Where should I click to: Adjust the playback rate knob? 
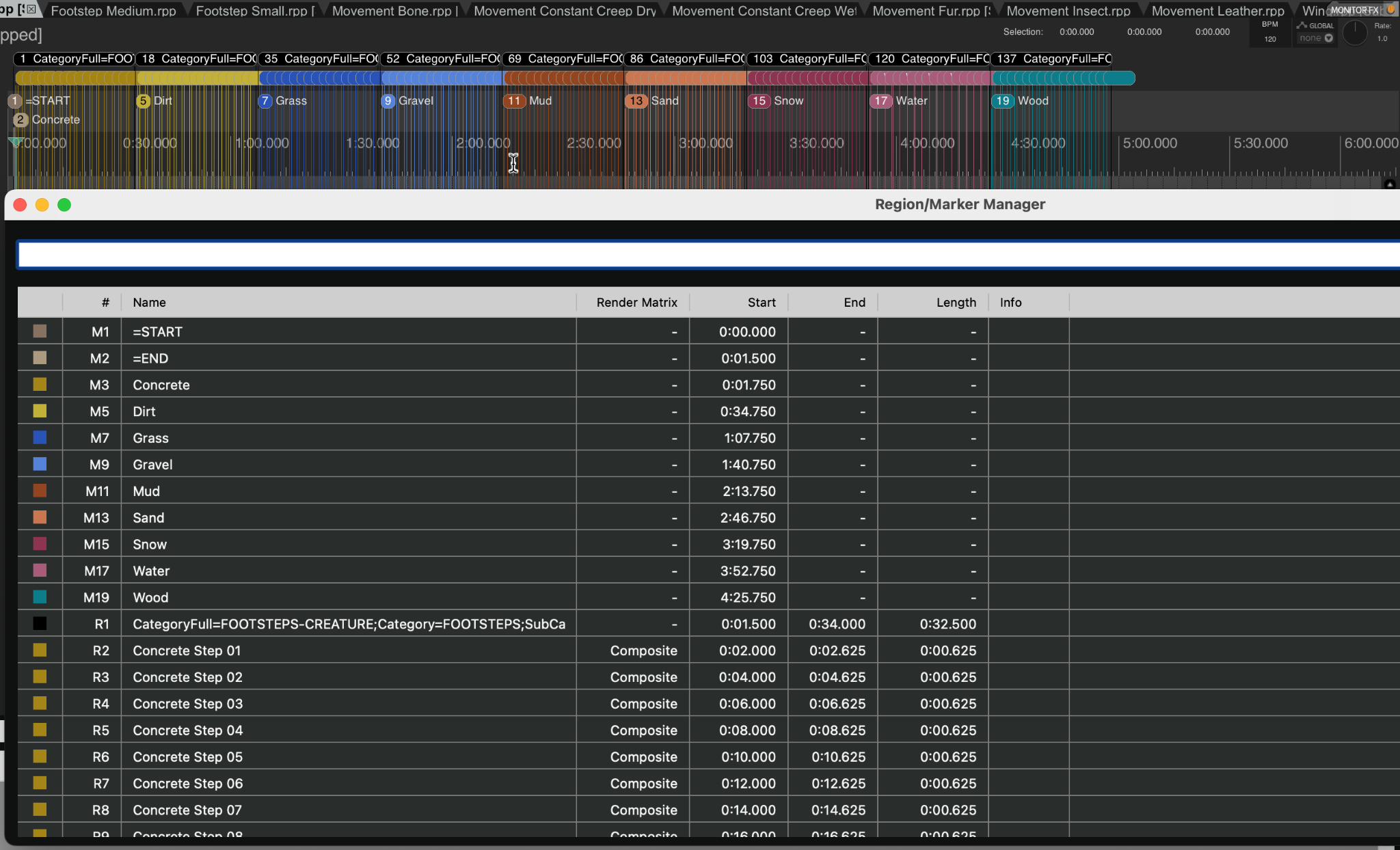(x=1354, y=32)
